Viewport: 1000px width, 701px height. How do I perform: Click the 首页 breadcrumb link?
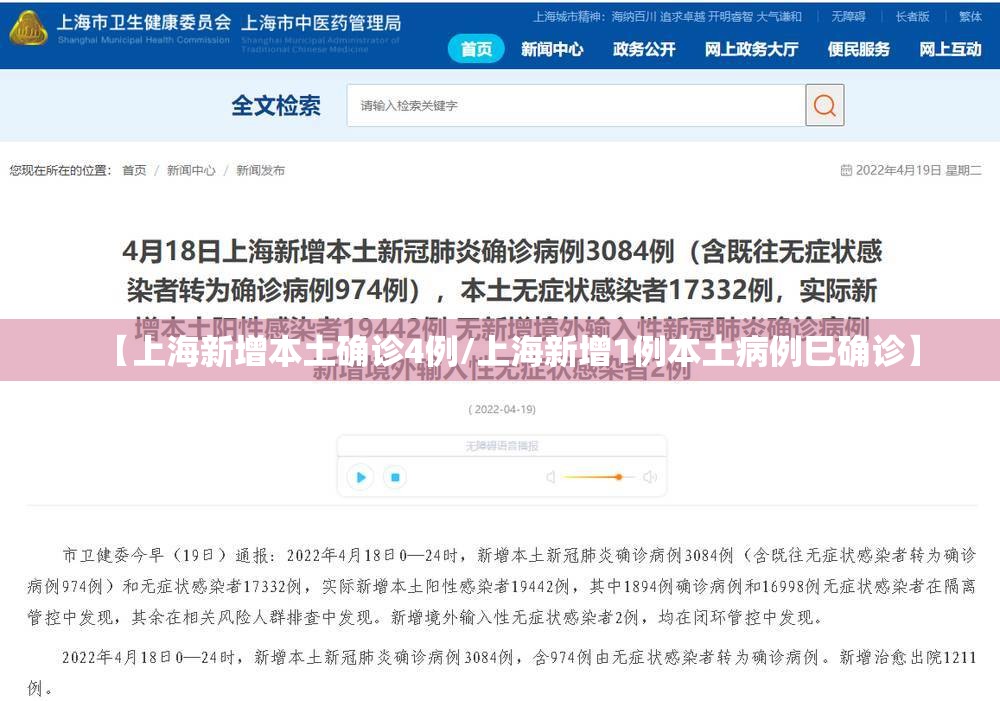(x=134, y=170)
